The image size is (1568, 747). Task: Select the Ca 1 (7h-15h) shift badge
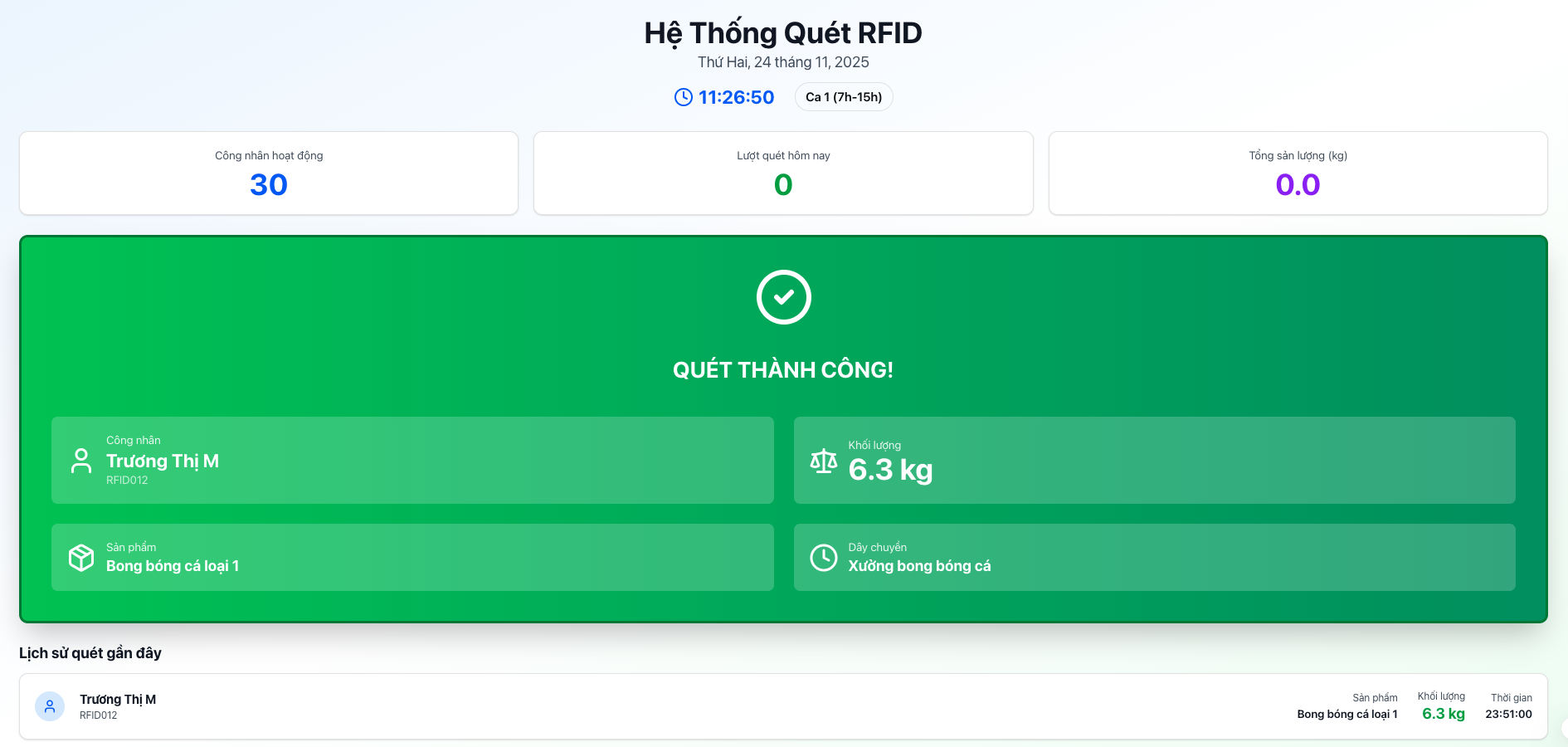point(843,96)
